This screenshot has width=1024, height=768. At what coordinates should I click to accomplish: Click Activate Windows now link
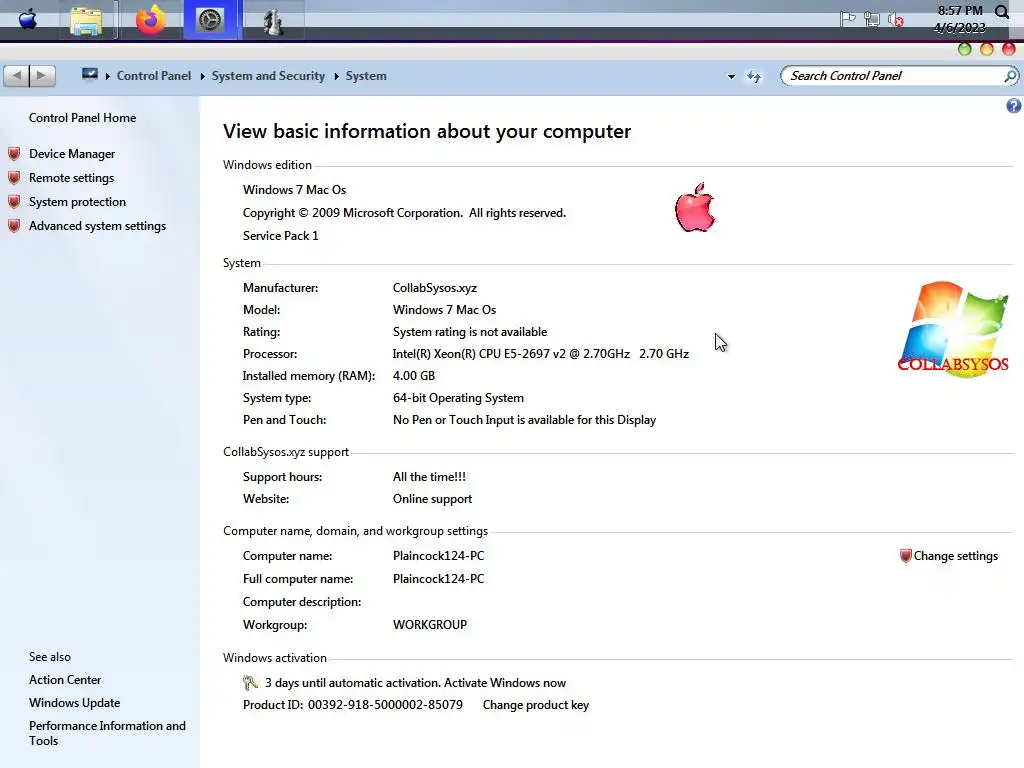[505, 683]
